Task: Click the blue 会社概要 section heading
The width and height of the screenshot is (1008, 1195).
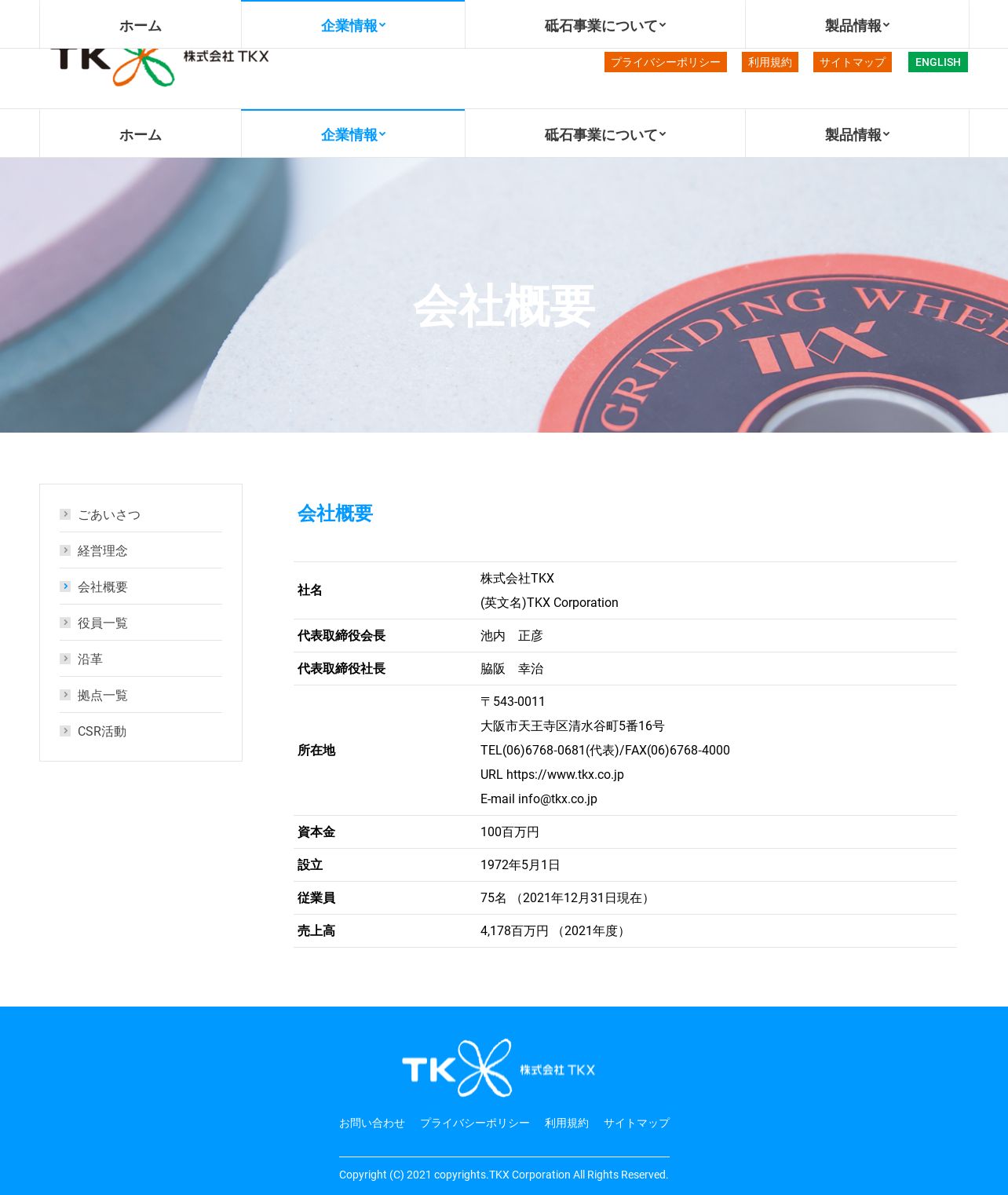Action: [335, 513]
